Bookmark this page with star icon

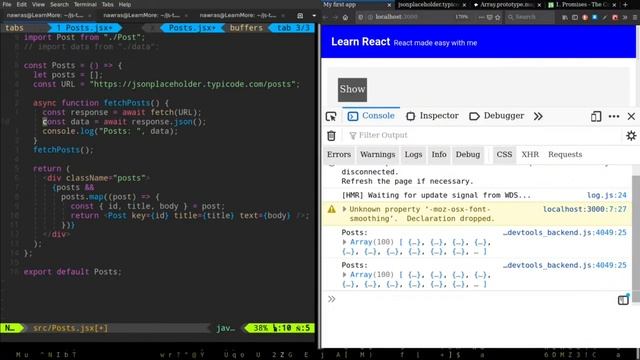[498, 18]
